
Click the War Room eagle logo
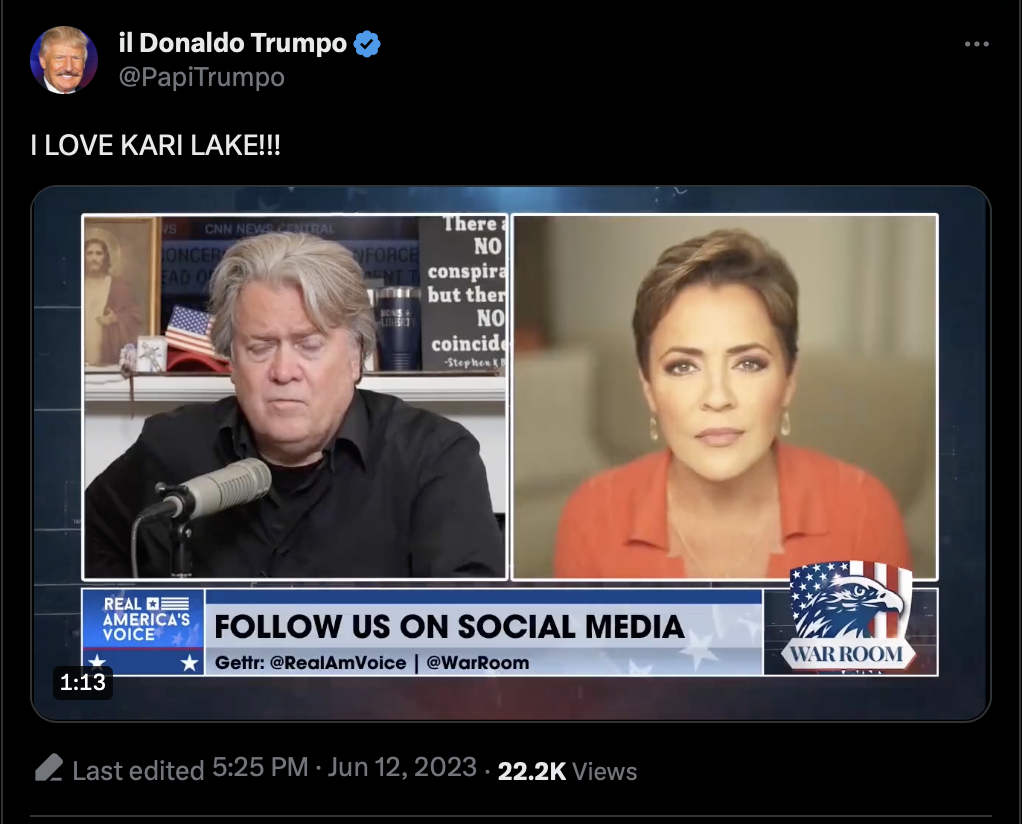849,616
